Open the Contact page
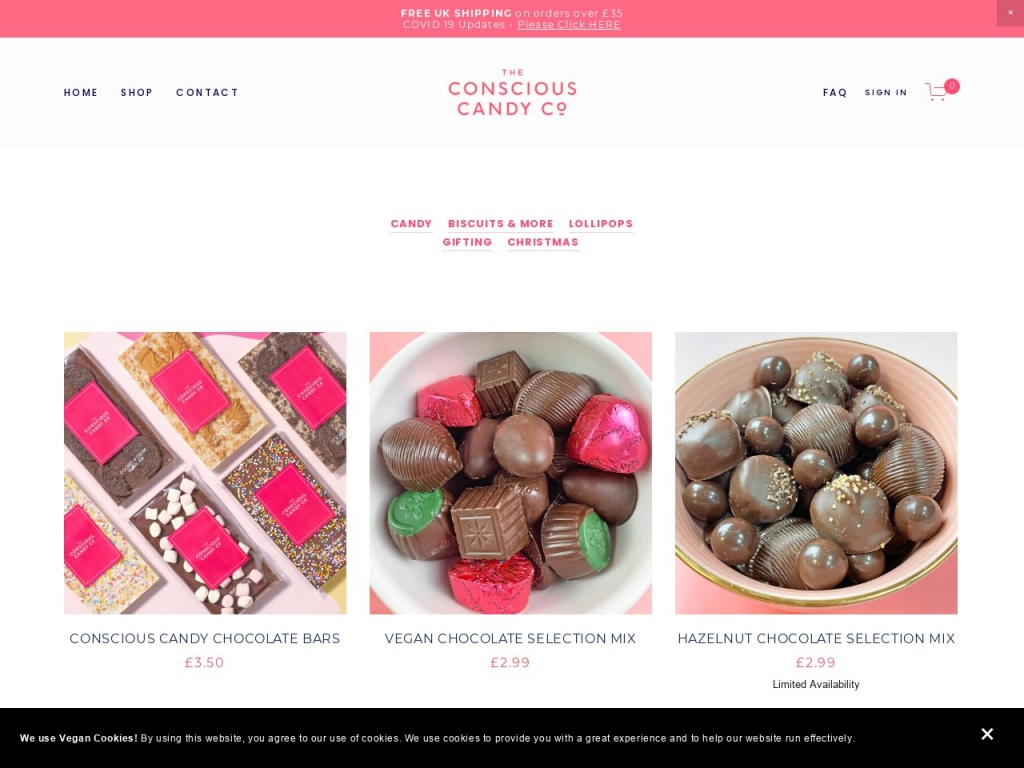The image size is (1024, 768). click(207, 93)
